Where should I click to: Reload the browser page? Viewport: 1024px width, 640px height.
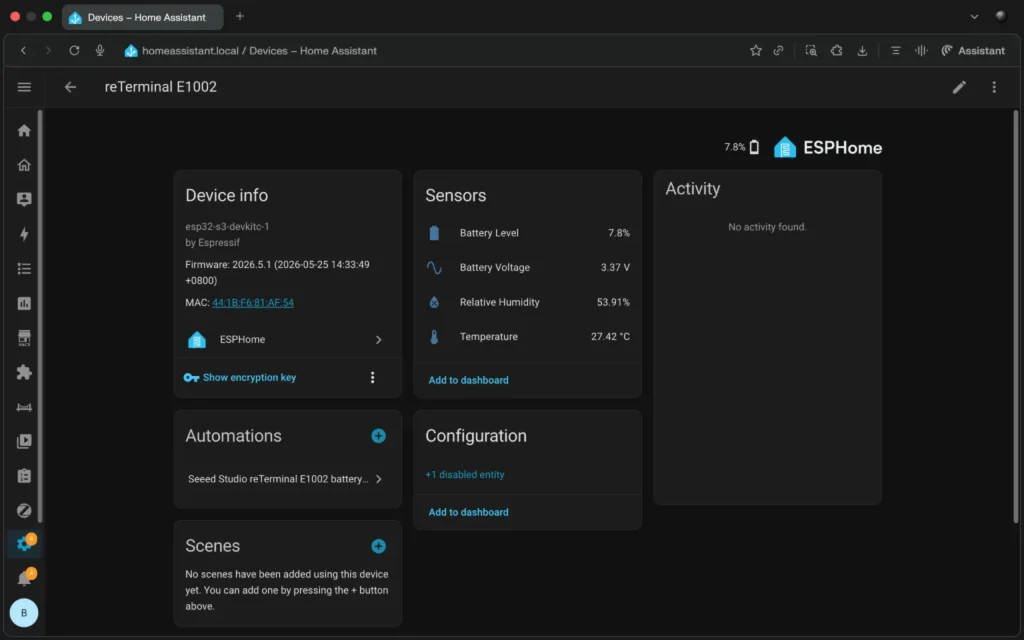pyautogui.click(x=74, y=50)
